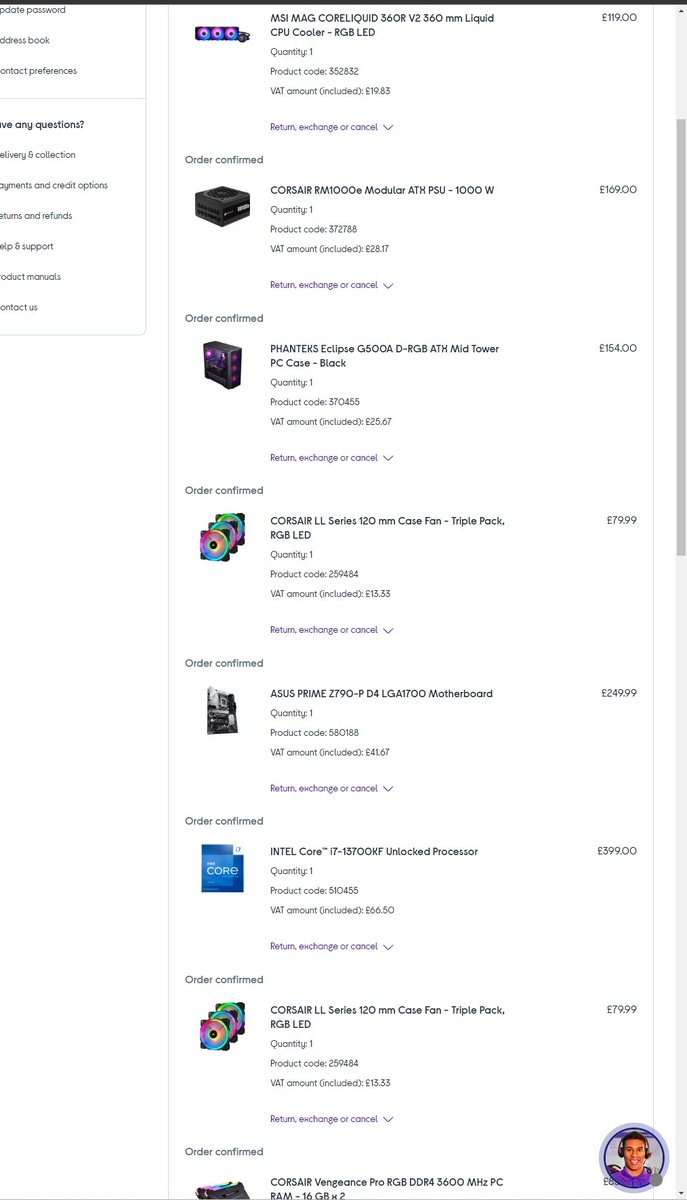Open Help & support sidebar link
Viewport: 687px width, 1200px height.
tap(26, 246)
